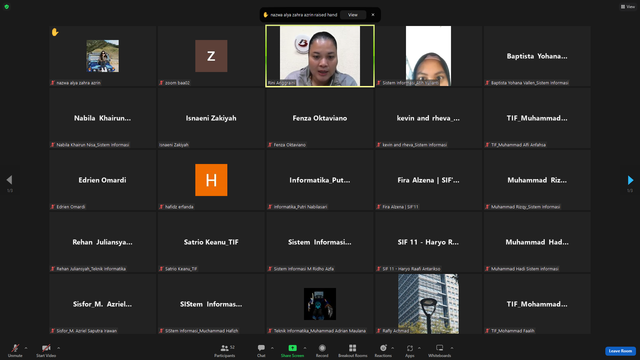Select Nabila Khairun tile
The width and height of the screenshot is (640, 360).
(x=102, y=118)
